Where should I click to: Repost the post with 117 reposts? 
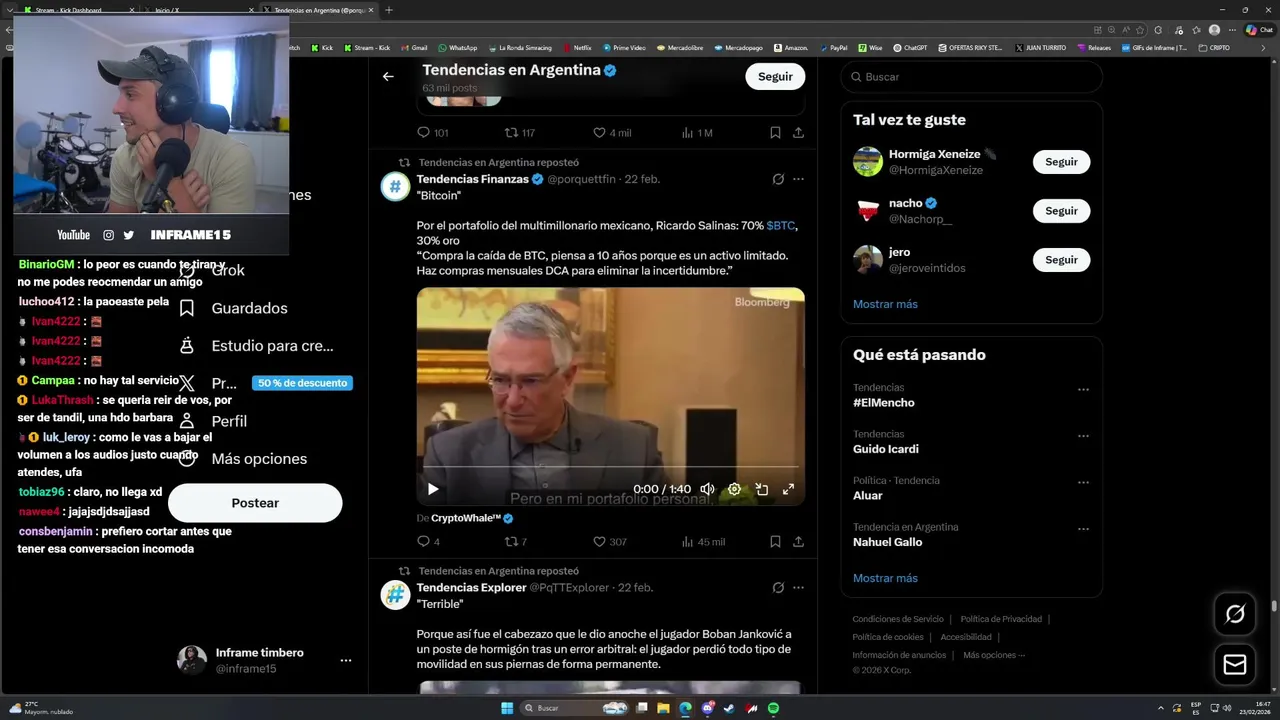tap(520, 132)
